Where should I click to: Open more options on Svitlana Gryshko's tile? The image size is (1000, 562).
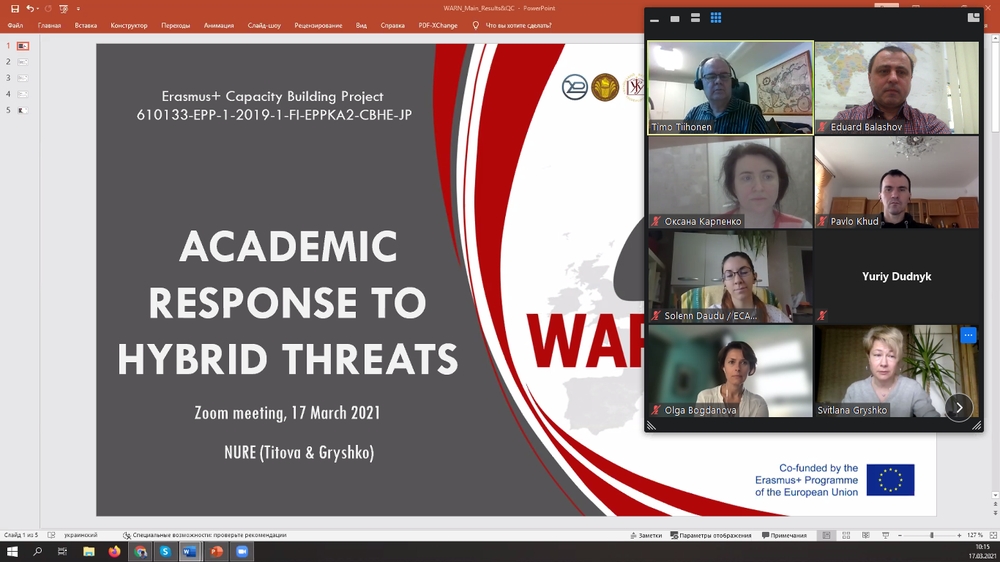[x=968, y=335]
